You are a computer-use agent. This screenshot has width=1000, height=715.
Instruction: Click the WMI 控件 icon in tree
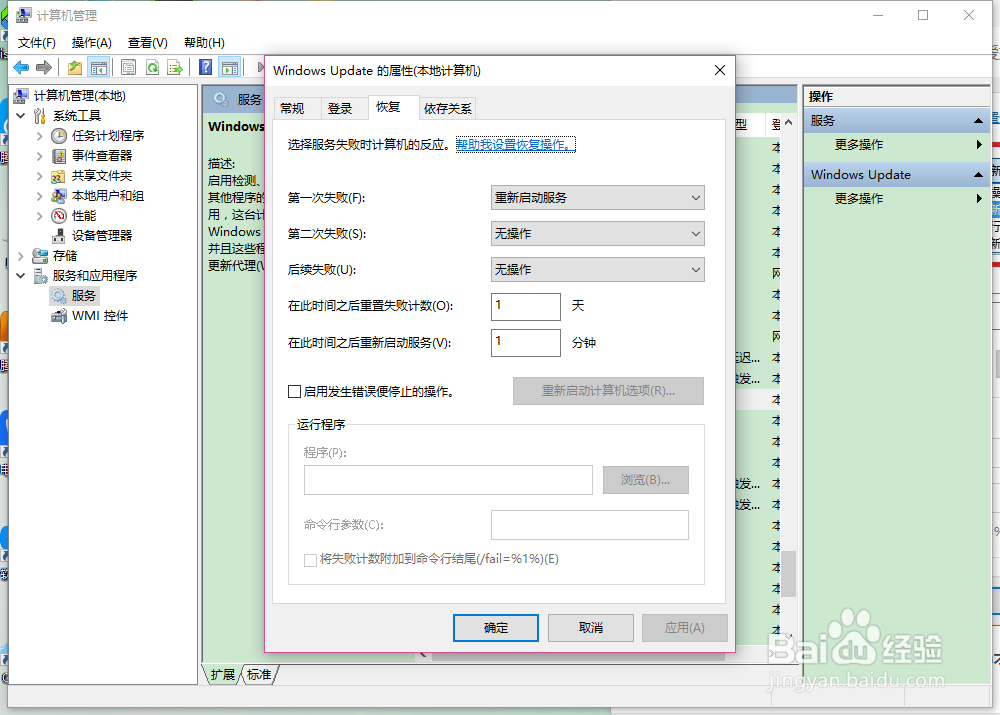tap(59, 316)
